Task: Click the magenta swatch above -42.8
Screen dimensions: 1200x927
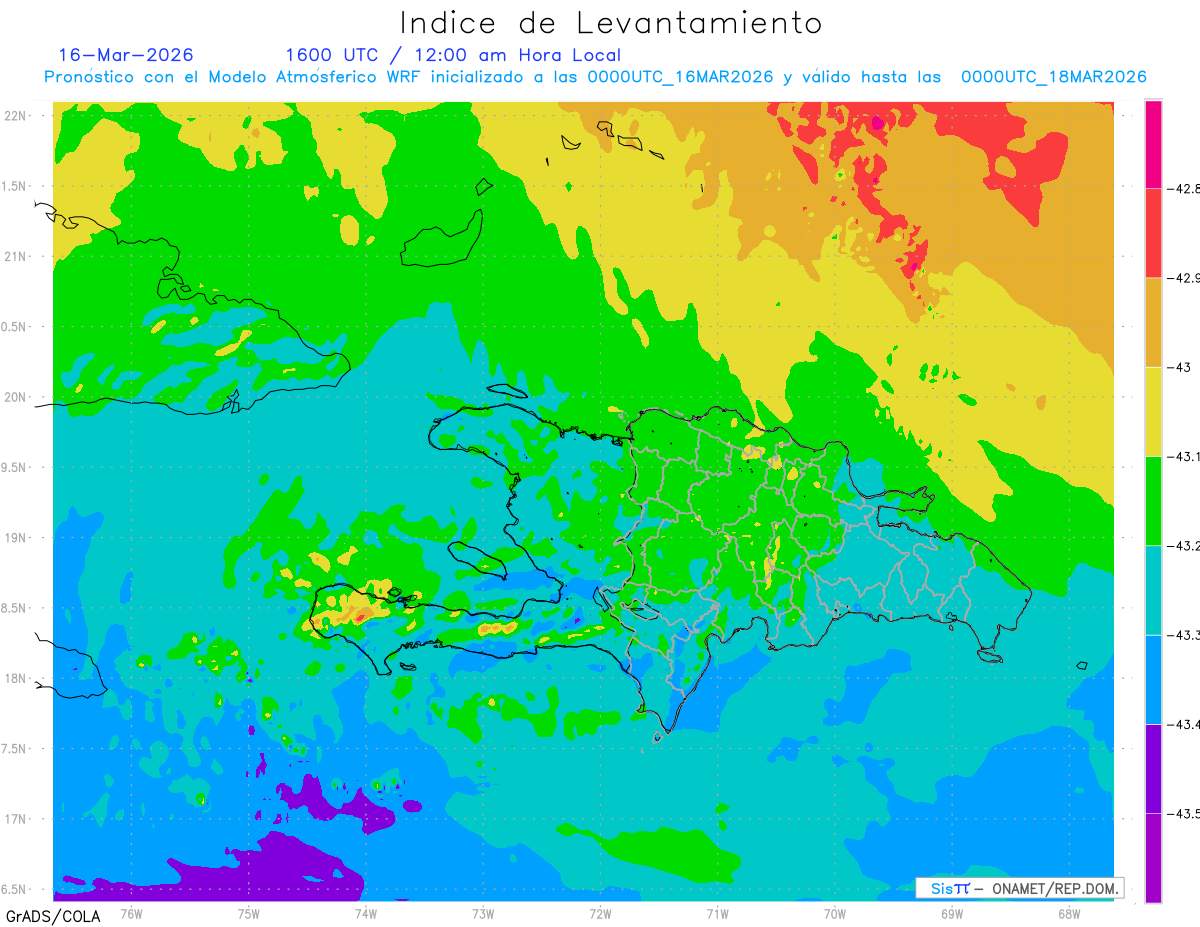Action: click(1153, 144)
